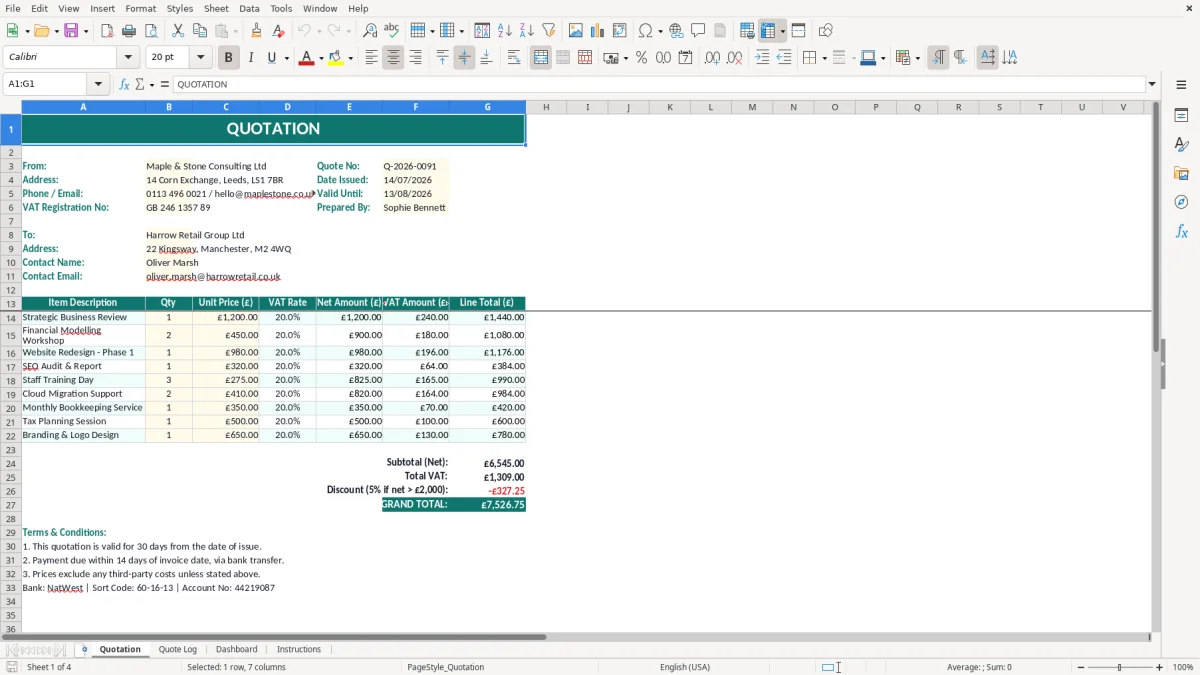Switch to Quote Log sheet tab
1200x675 pixels.
[178, 650]
